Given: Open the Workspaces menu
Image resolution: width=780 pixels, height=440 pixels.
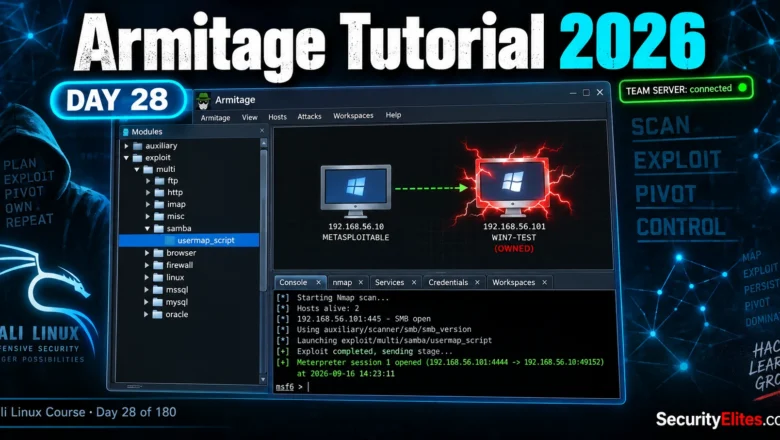Looking at the screenshot, I should click(x=353, y=115).
